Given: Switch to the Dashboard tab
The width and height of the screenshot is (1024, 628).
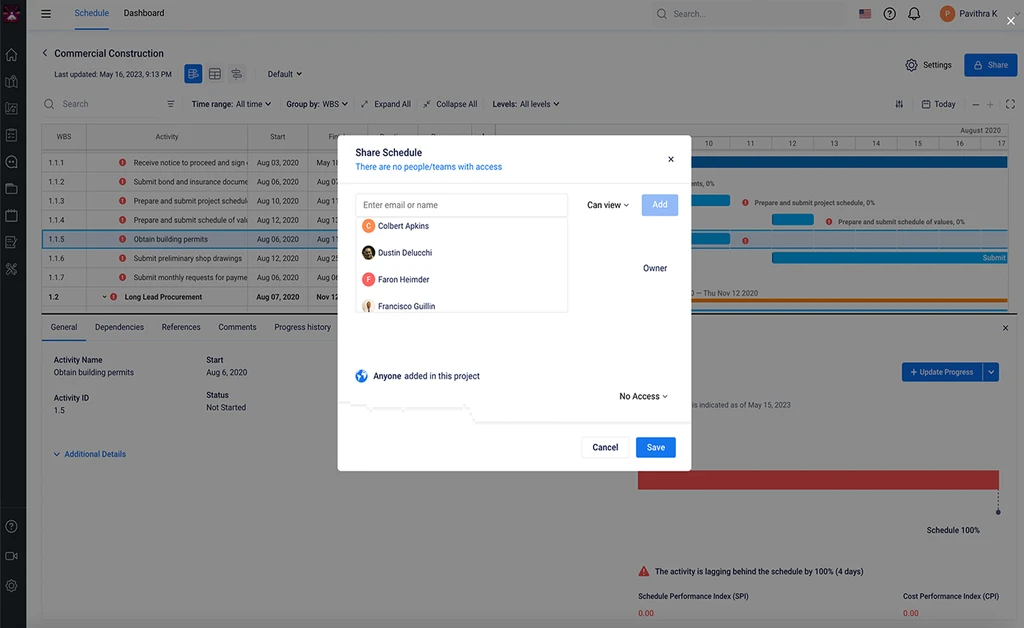Looking at the screenshot, I should click(x=144, y=13).
